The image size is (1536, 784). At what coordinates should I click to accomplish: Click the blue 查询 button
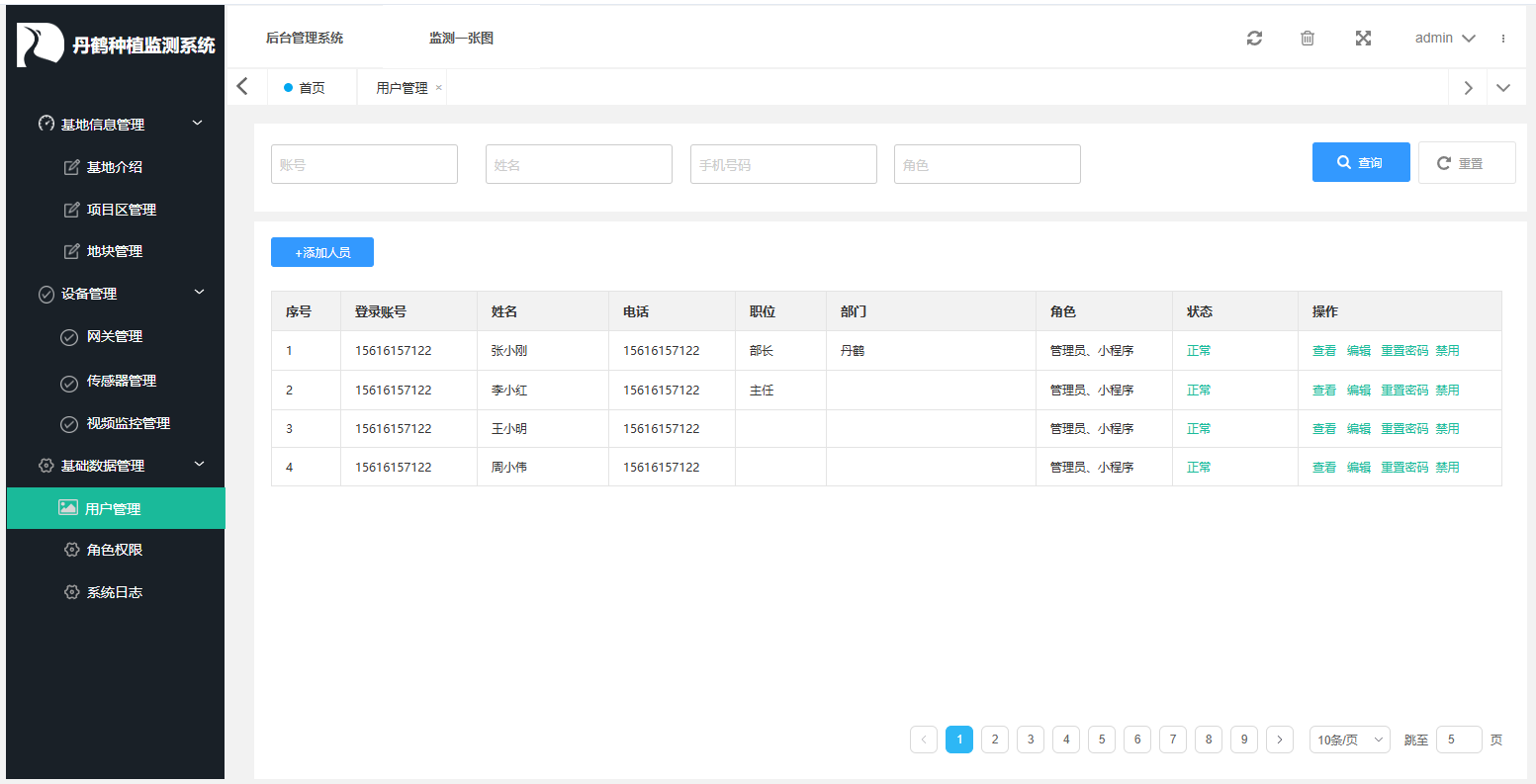coord(1361,162)
